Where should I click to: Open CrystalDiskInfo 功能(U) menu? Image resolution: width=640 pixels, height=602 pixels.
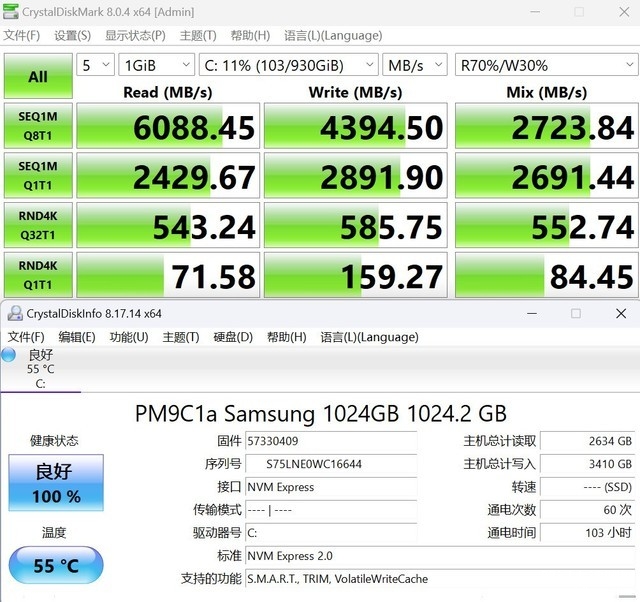tap(129, 337)
